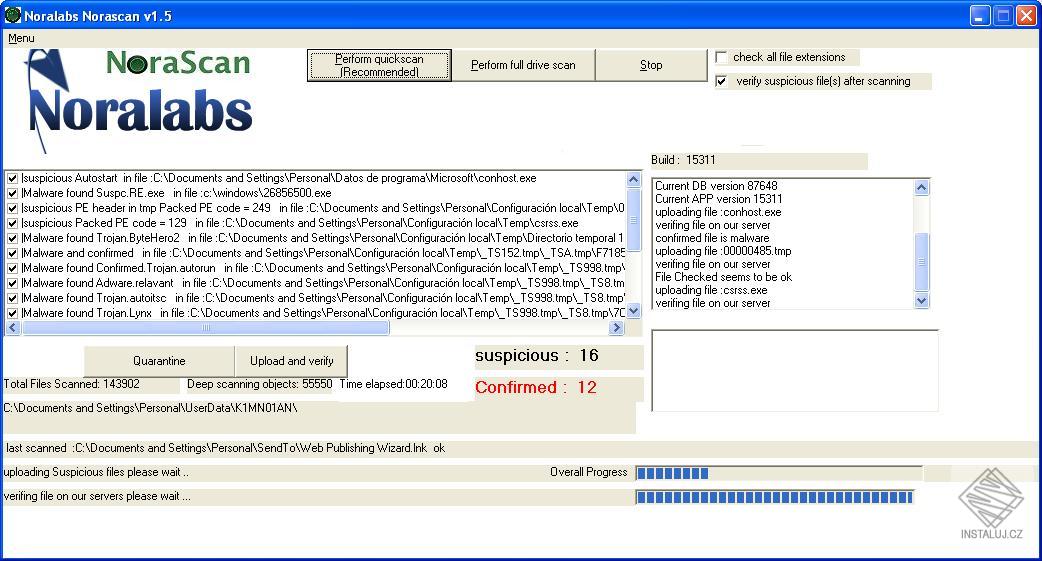1042x561 pixels.
Task: Click results horizontal scrollbar left arrow
Action: [x=13, y=328]
